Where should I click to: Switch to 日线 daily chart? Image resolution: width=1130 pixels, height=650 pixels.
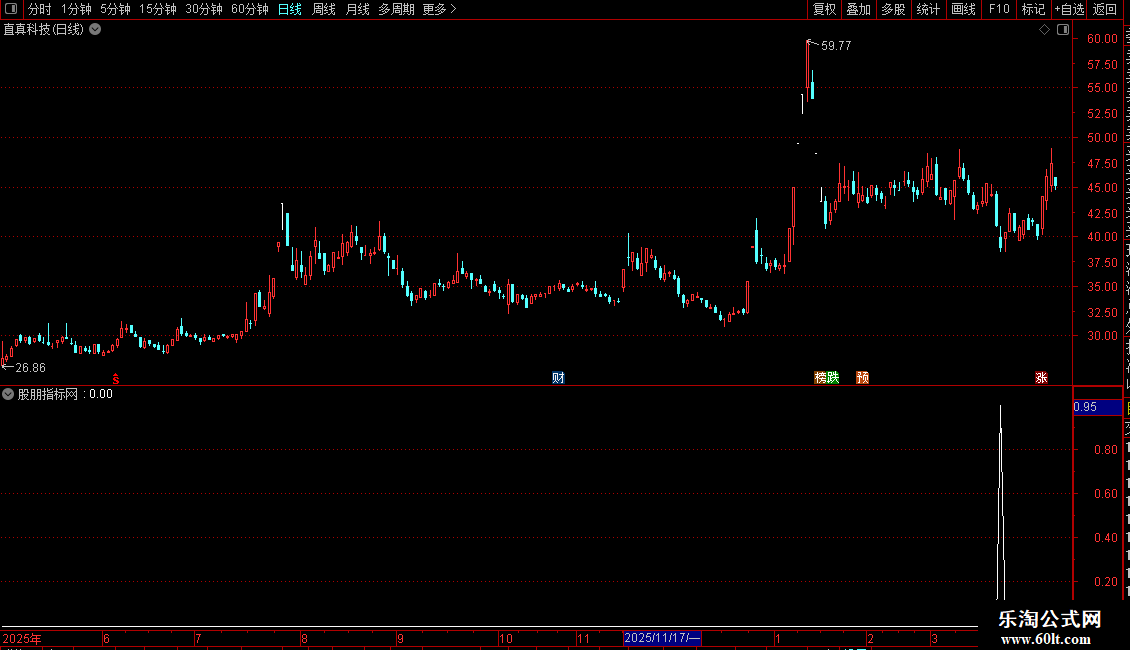pos(290,9)
